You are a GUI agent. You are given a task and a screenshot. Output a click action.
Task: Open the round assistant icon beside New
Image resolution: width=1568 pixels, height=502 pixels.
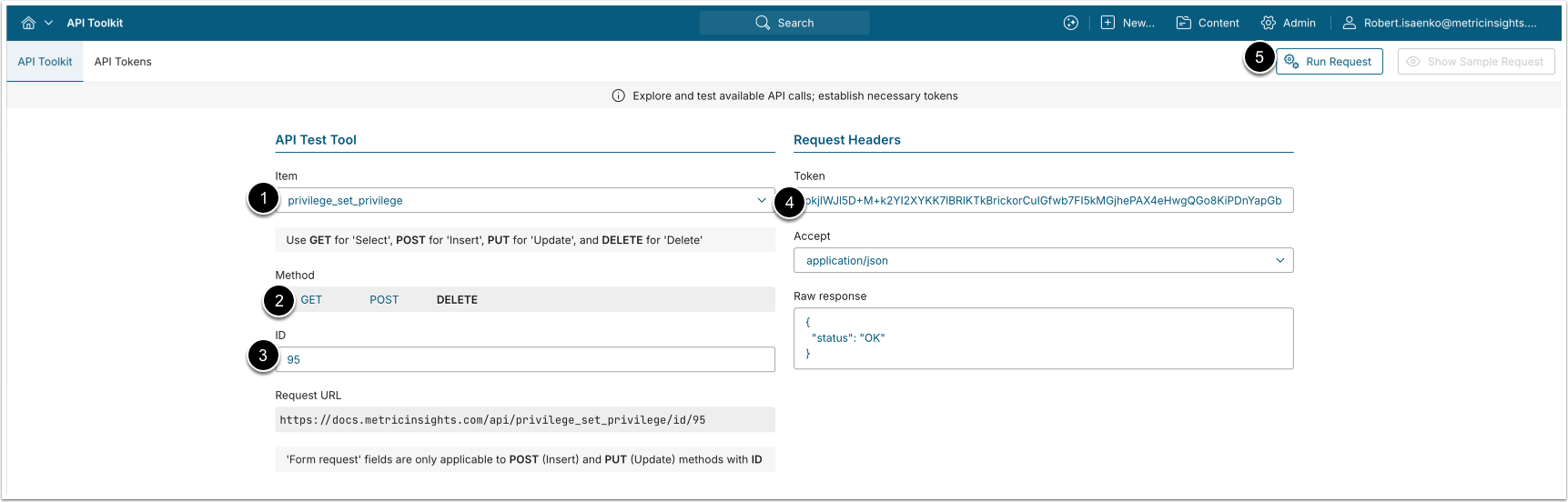pyautogui.click(x=1071, y=23)
